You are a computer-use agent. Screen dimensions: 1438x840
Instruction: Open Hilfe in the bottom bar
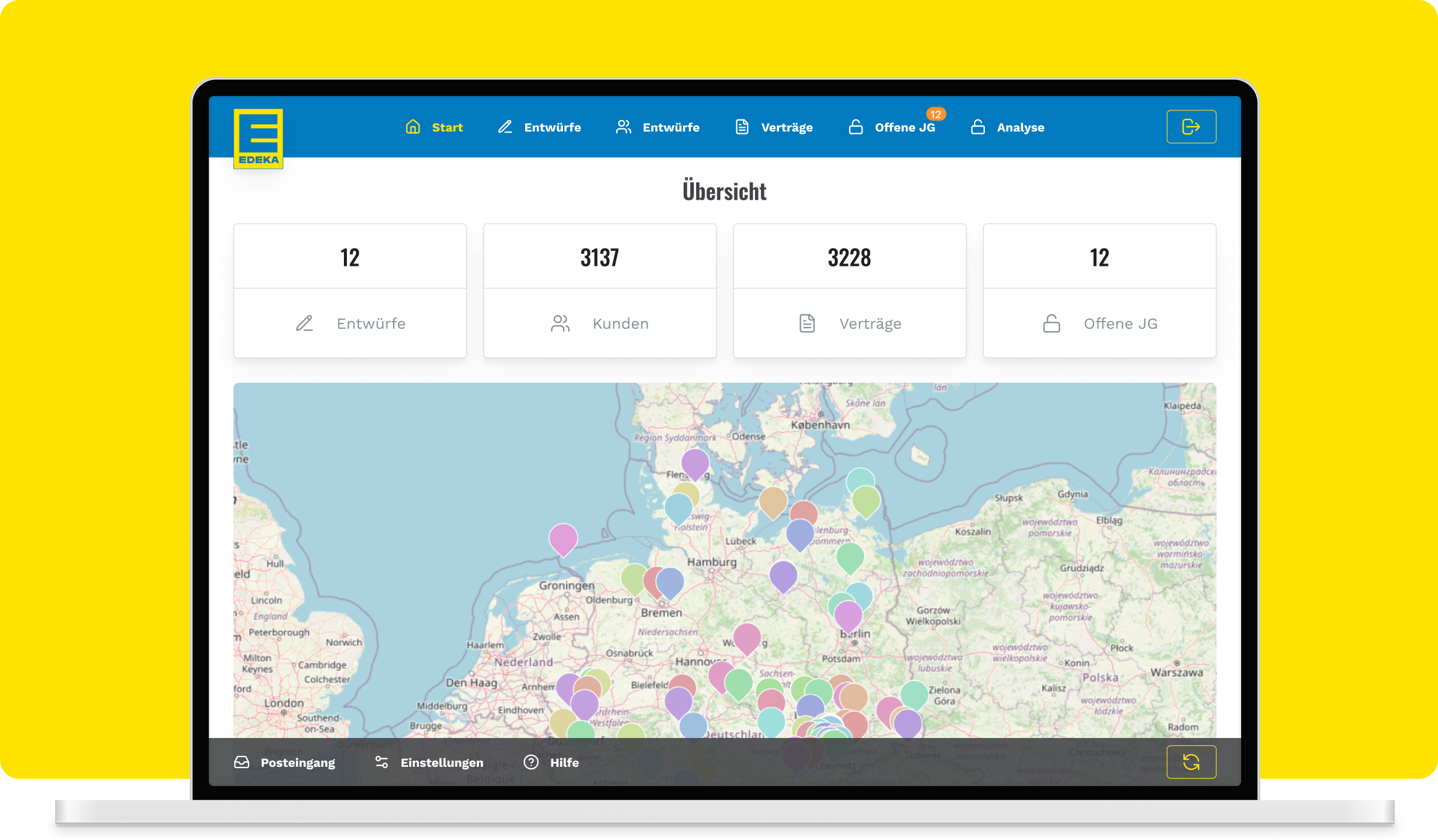coord(551,762)
